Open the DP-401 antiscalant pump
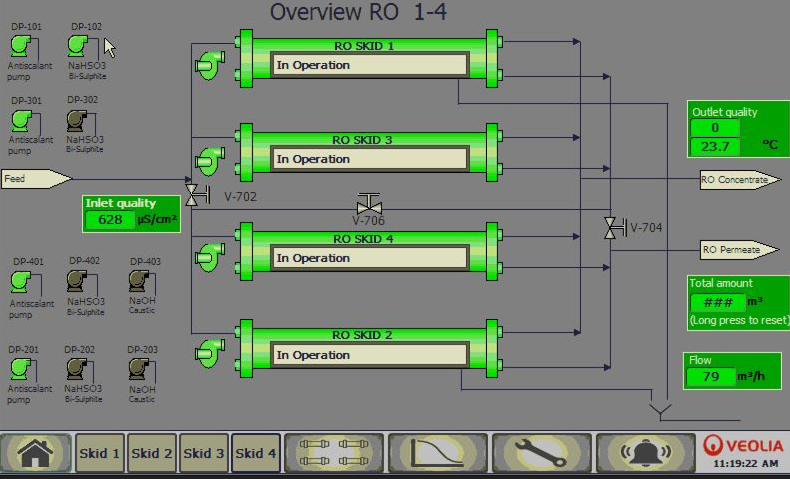Screen dimensions: 790x479 [x=21, y=282]
